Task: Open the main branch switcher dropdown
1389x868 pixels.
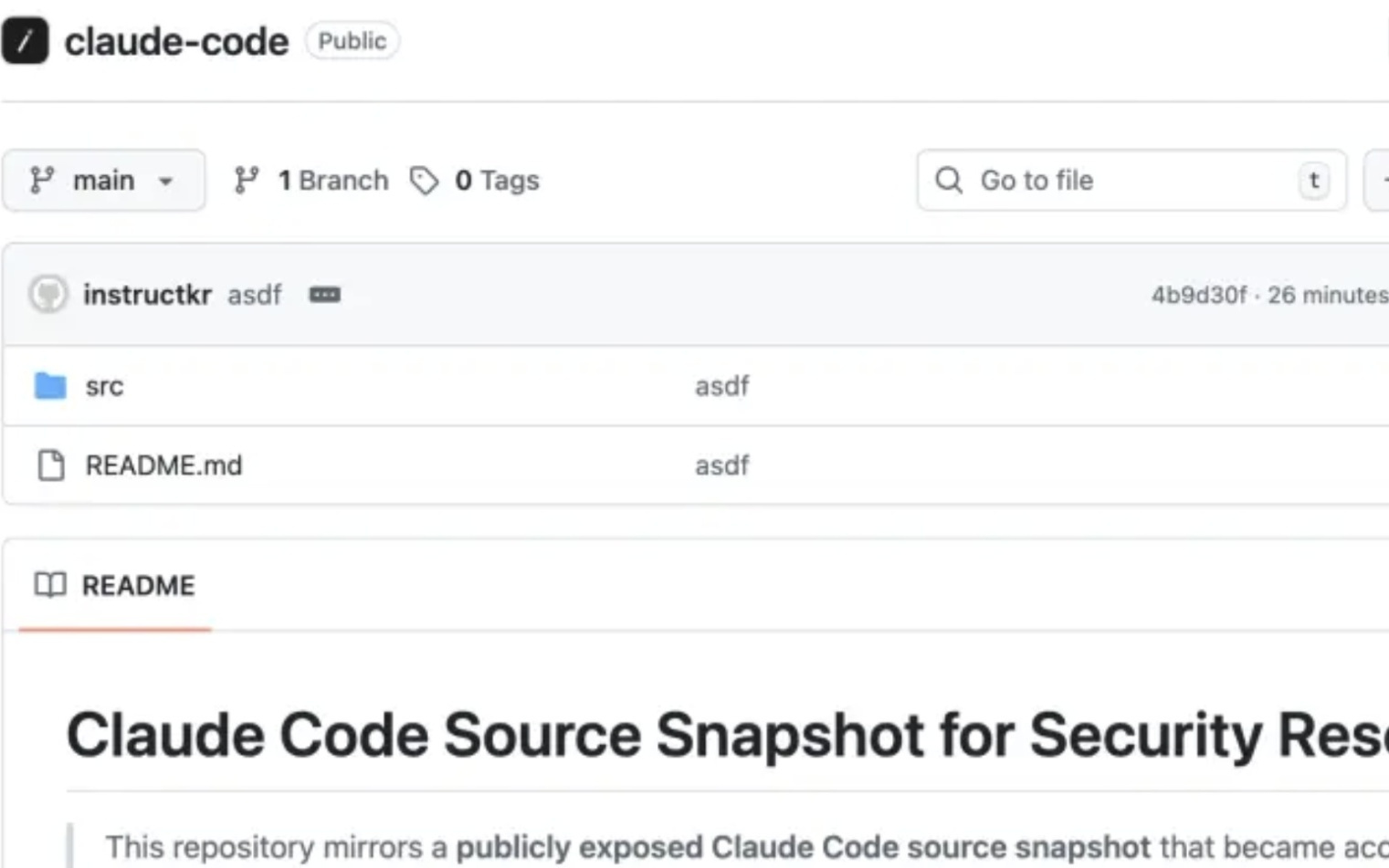Action: (x=103, y=181)
